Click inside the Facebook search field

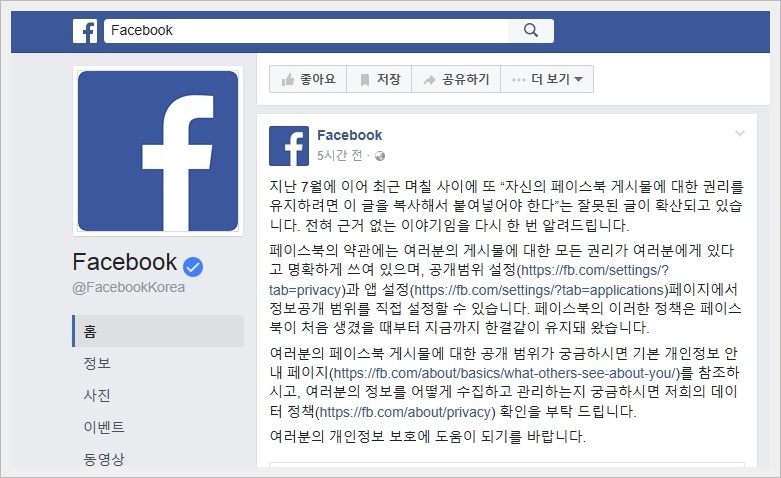306,30
